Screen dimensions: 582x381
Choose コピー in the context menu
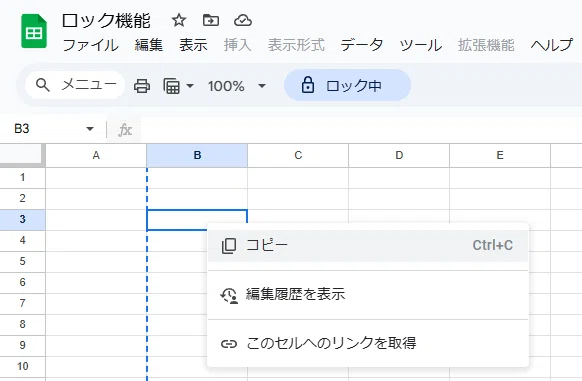point(368,246)
